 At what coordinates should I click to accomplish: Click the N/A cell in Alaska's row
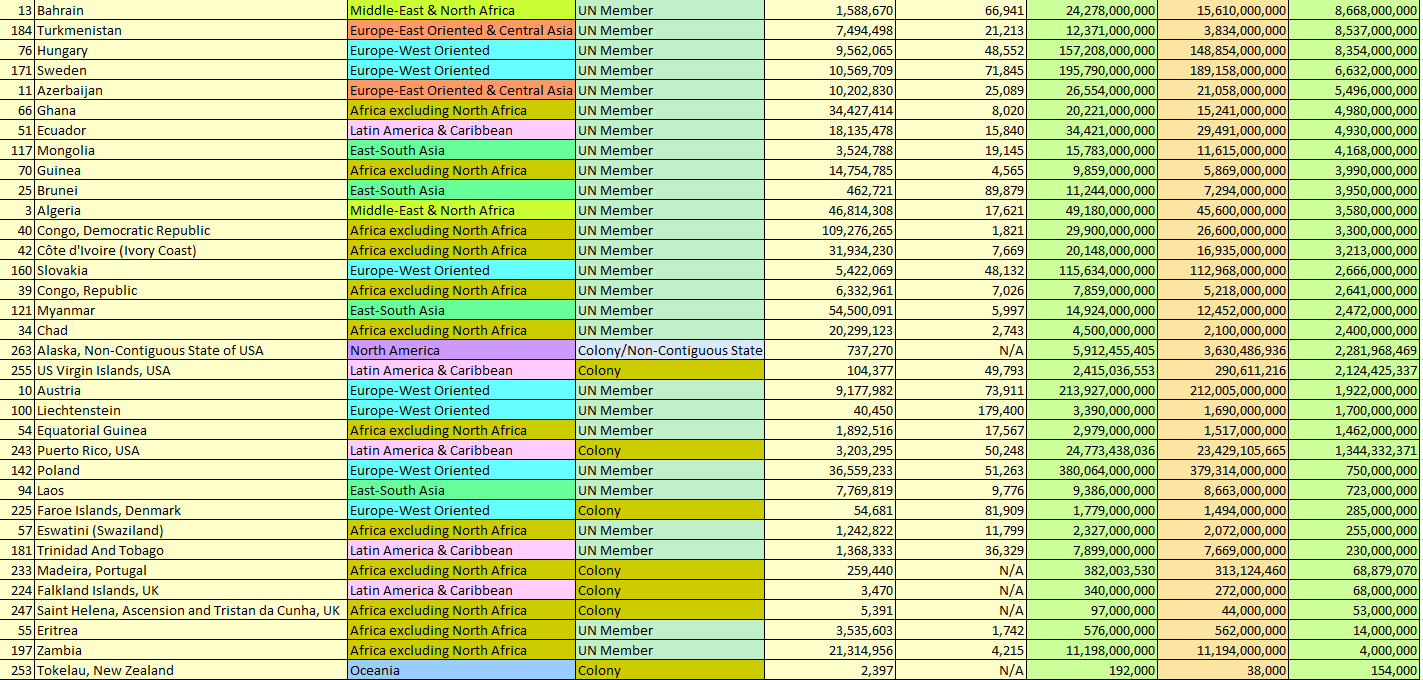(x=962, y=350)
